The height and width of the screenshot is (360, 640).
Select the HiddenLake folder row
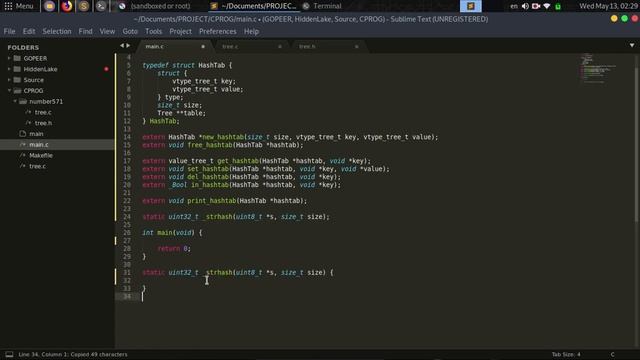pos(57,69)
